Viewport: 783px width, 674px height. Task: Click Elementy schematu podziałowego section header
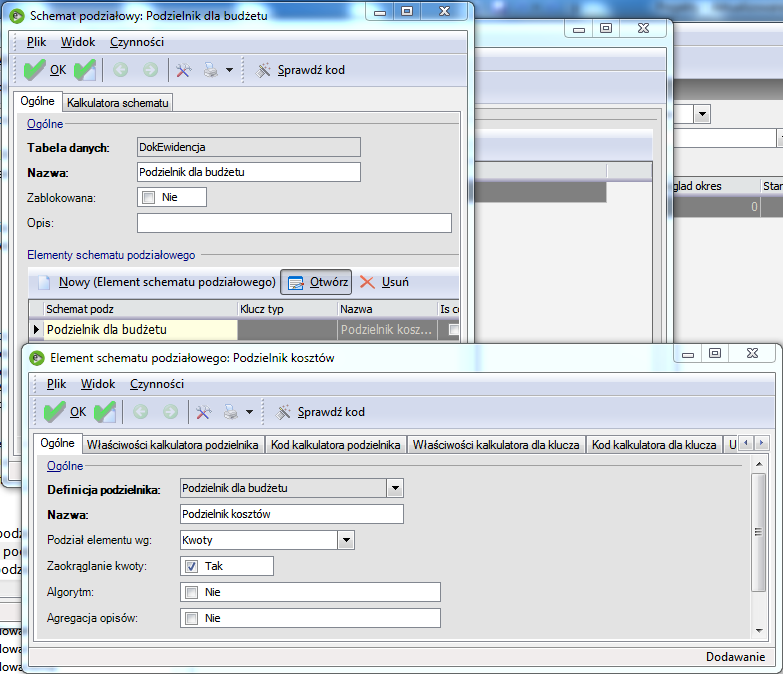(x=111, y=255)
